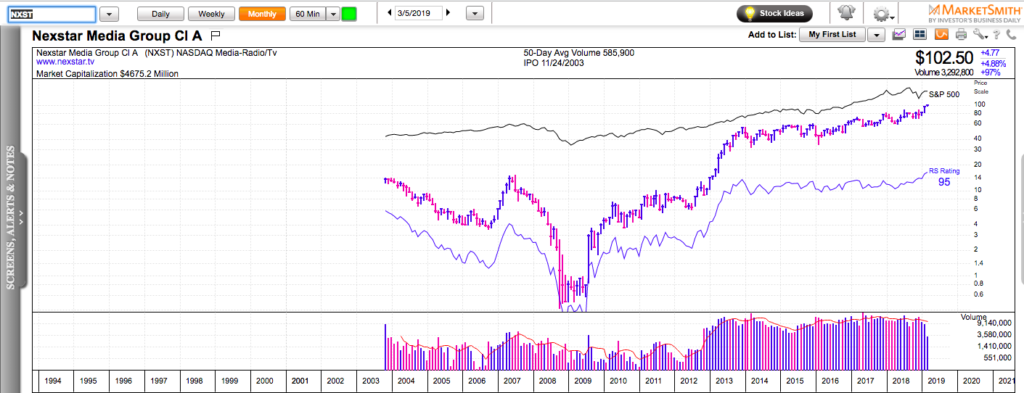The height and width of the screenshot is (393, 1024).
Task: Click the S&P 500 line label
Action: [944, 95]
